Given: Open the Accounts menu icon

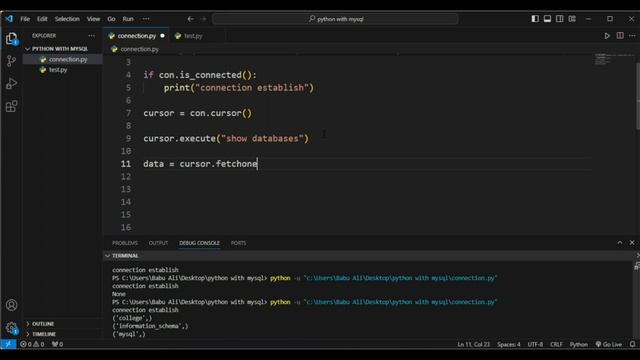Looking at the screenshot, I should click(x=11, y=305).
